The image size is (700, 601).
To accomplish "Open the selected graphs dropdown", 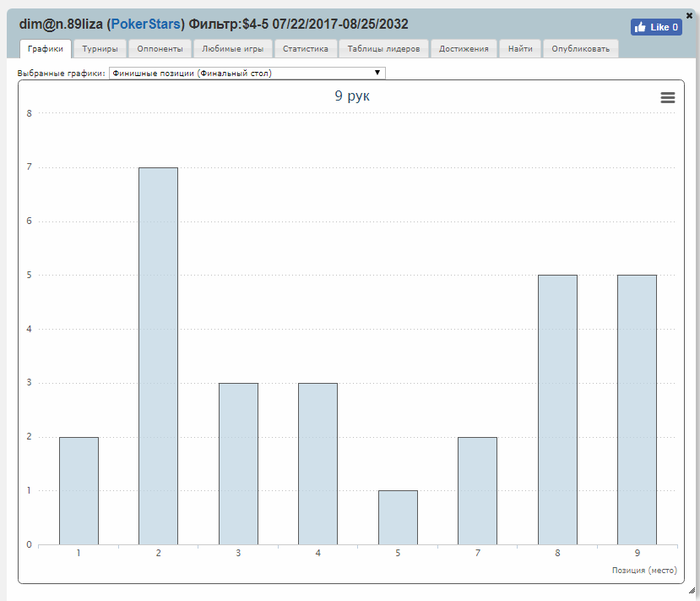I will coord(247,73).
